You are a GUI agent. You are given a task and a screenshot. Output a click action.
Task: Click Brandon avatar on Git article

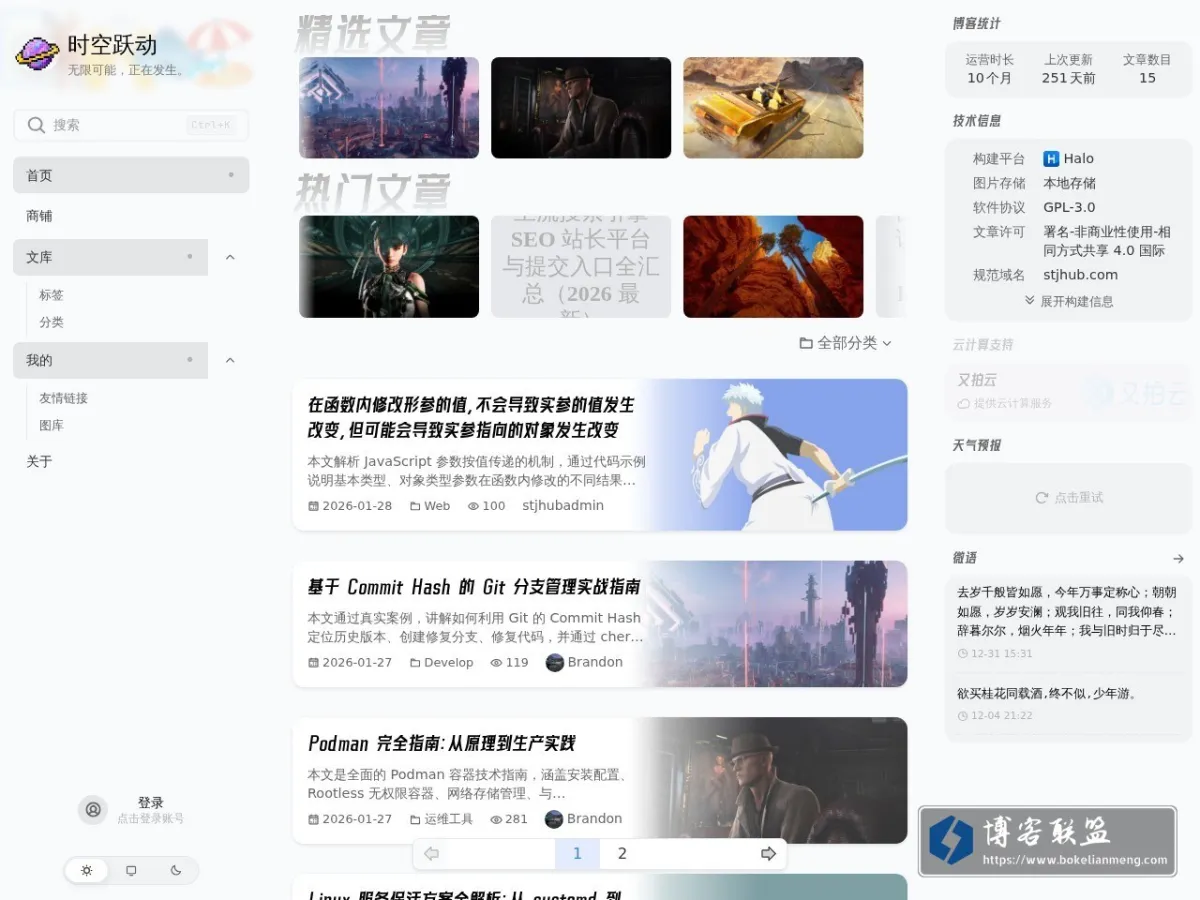point(555,662)
